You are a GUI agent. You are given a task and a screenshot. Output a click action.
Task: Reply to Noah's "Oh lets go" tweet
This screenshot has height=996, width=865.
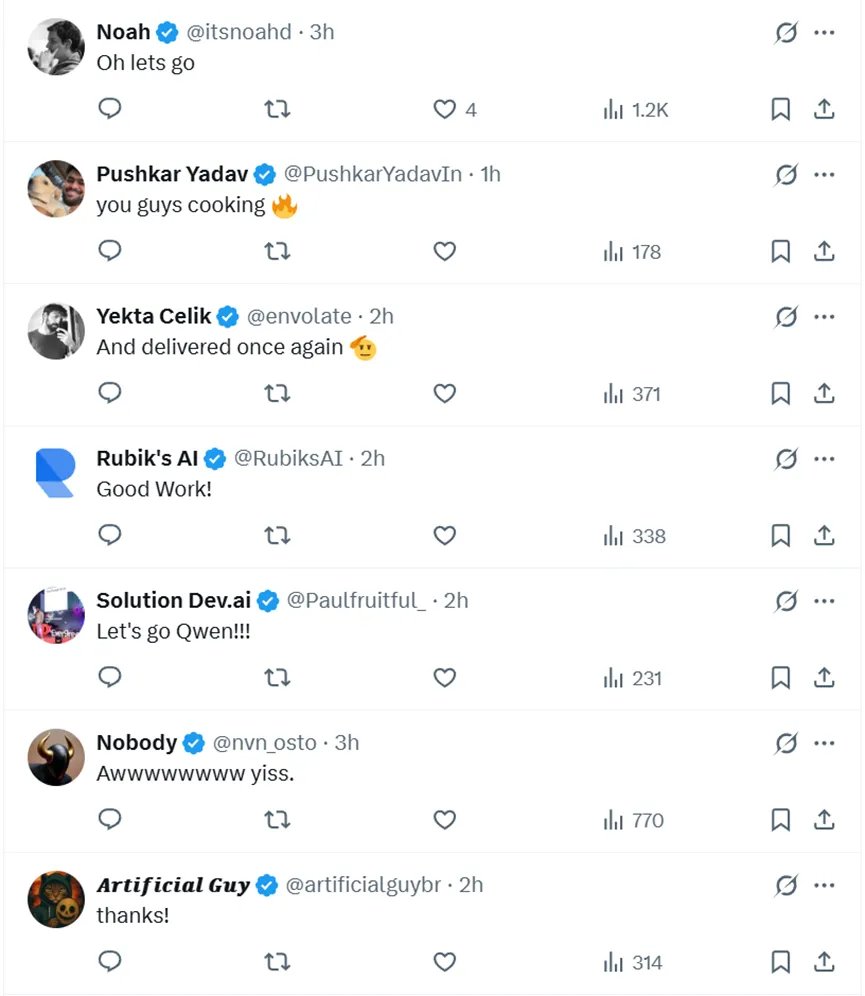pos(110,109)
